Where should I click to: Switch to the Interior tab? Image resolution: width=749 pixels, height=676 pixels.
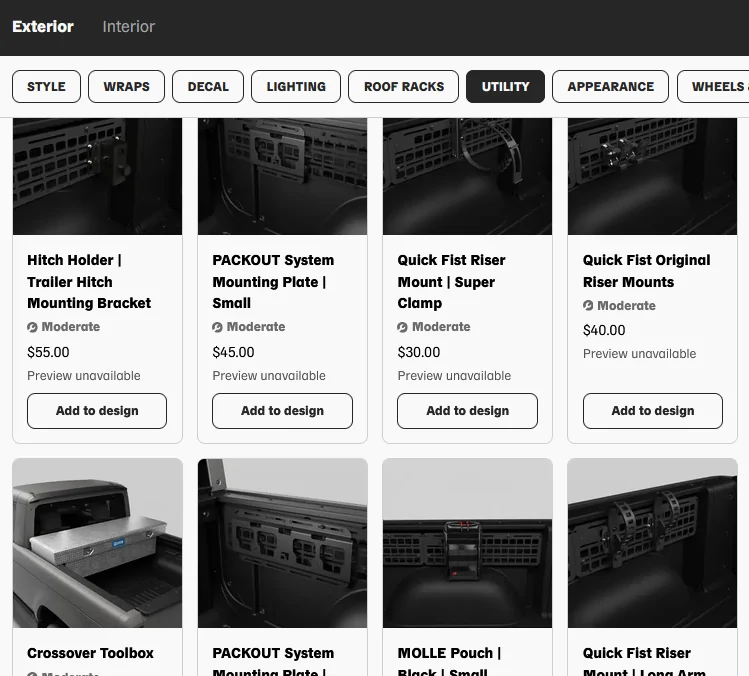(128, 27)
